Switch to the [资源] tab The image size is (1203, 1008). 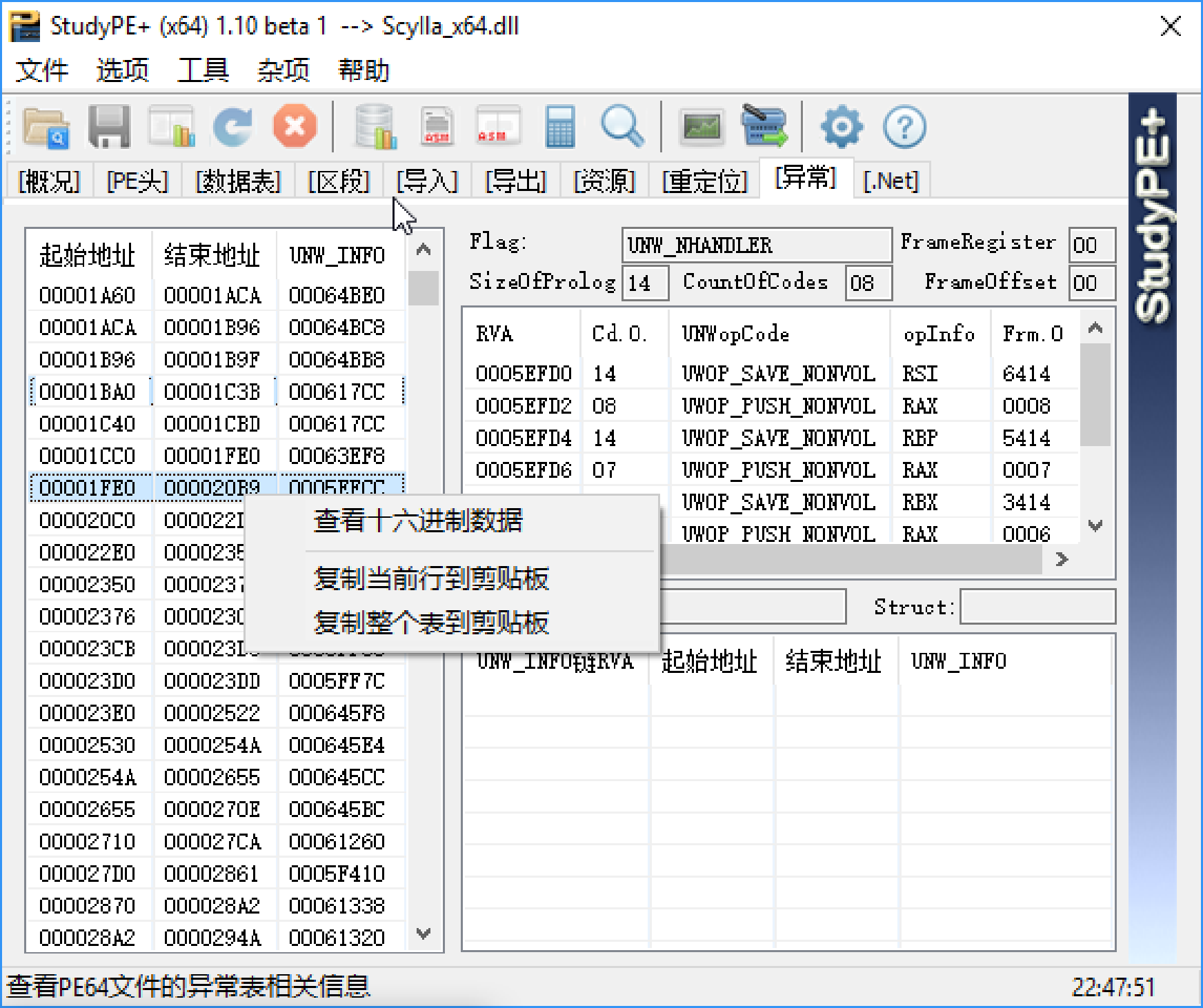pos(604,181)
